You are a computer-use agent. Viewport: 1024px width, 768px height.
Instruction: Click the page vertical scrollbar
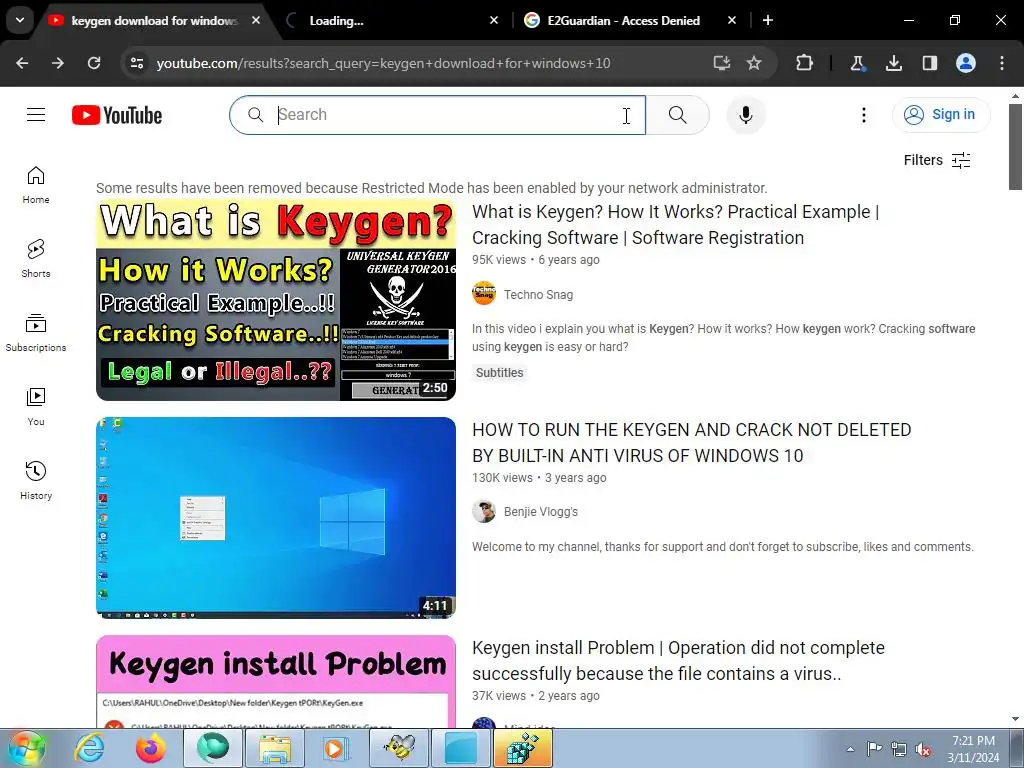[x=1015, y=147]
